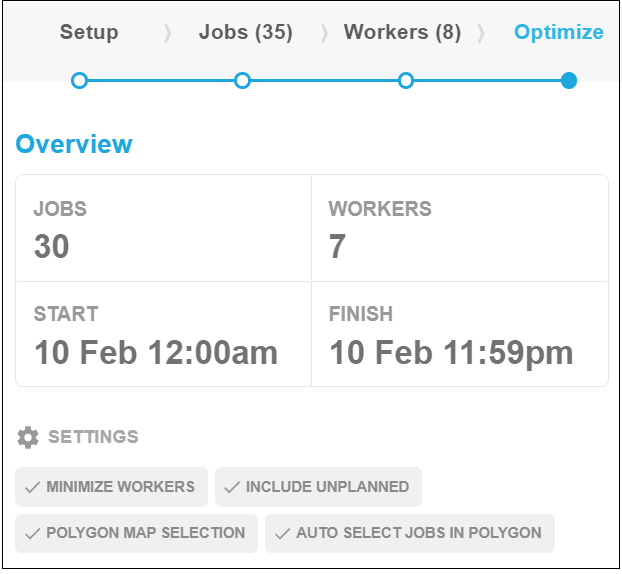This screenshot has width=622, height=574.
Task: Click the JOBS count value 30
Action: (x=52, y=246)
